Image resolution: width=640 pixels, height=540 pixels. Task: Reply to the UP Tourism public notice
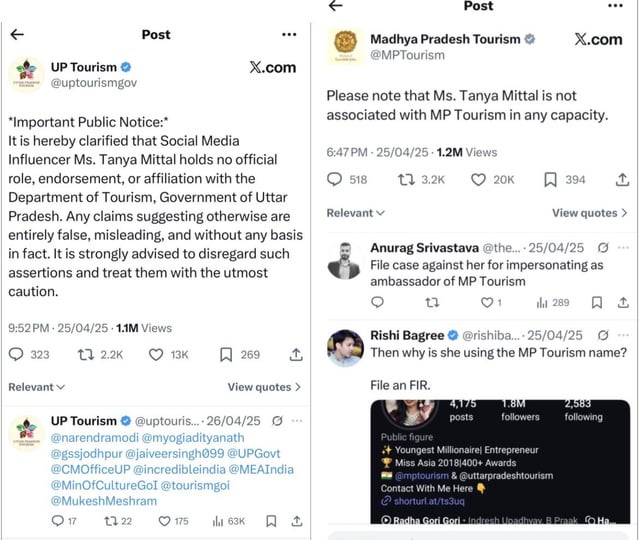pos(16,354)
